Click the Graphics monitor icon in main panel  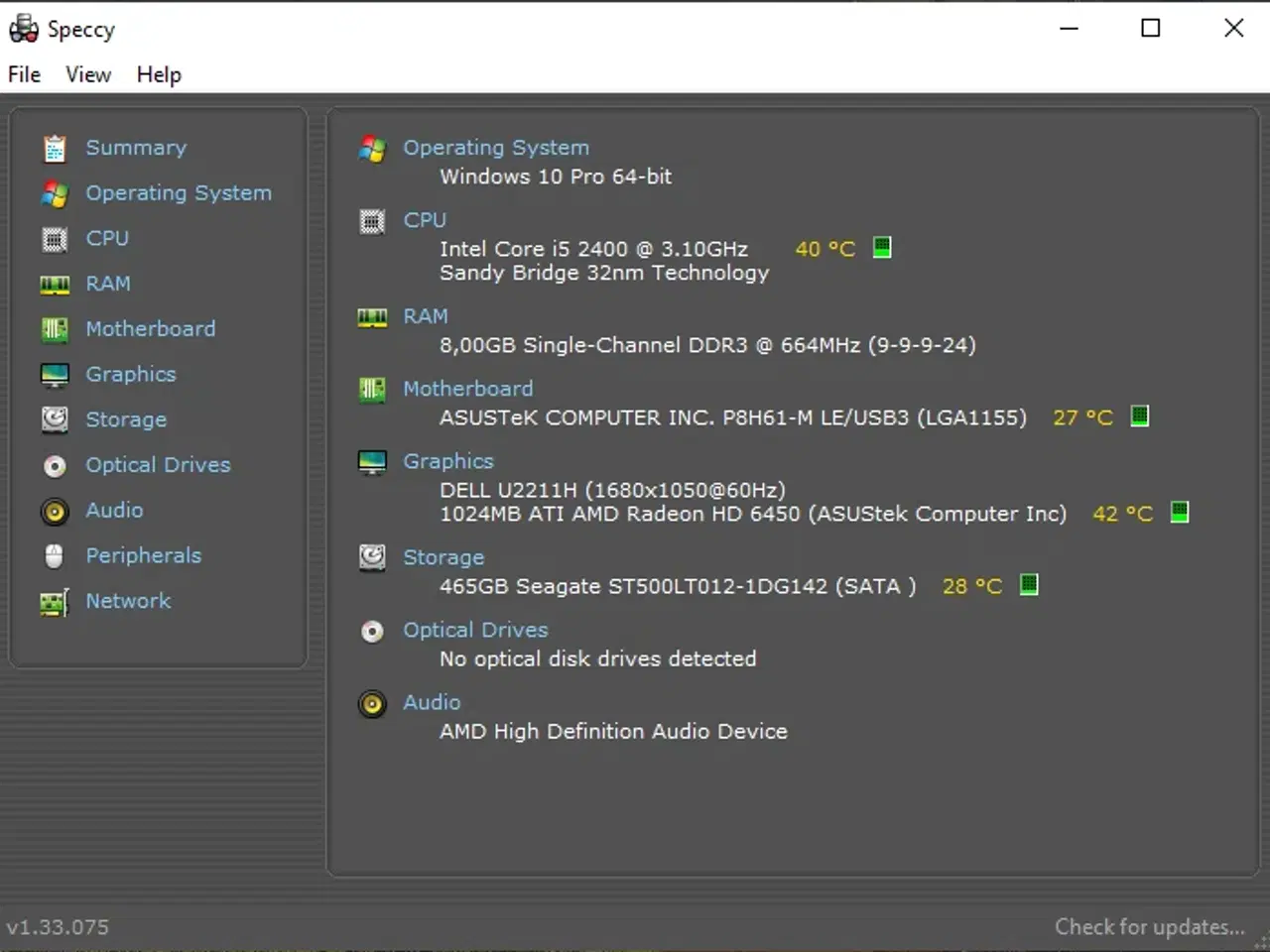[x=372, y=462]
